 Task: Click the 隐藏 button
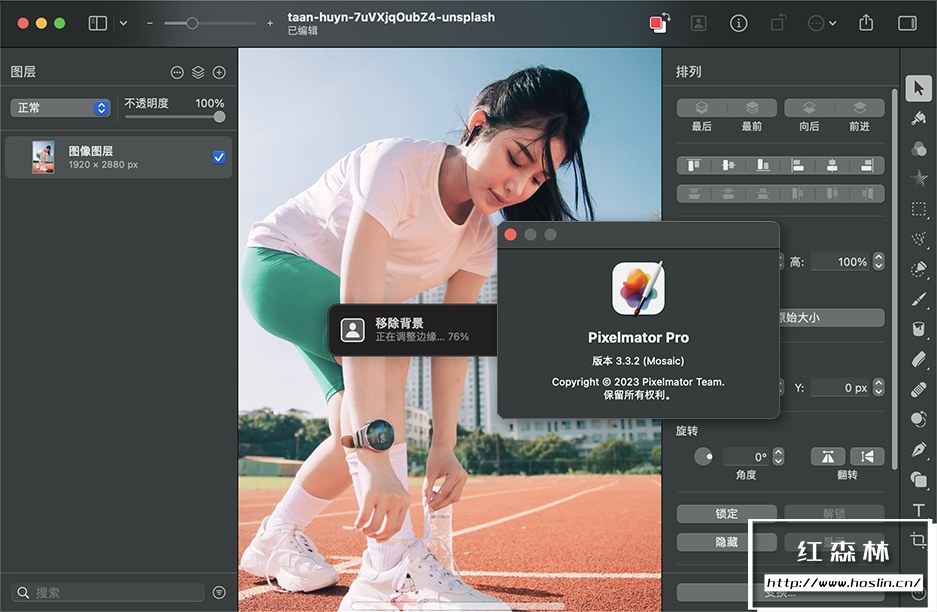pyautogui.click(x=726, y=541)
